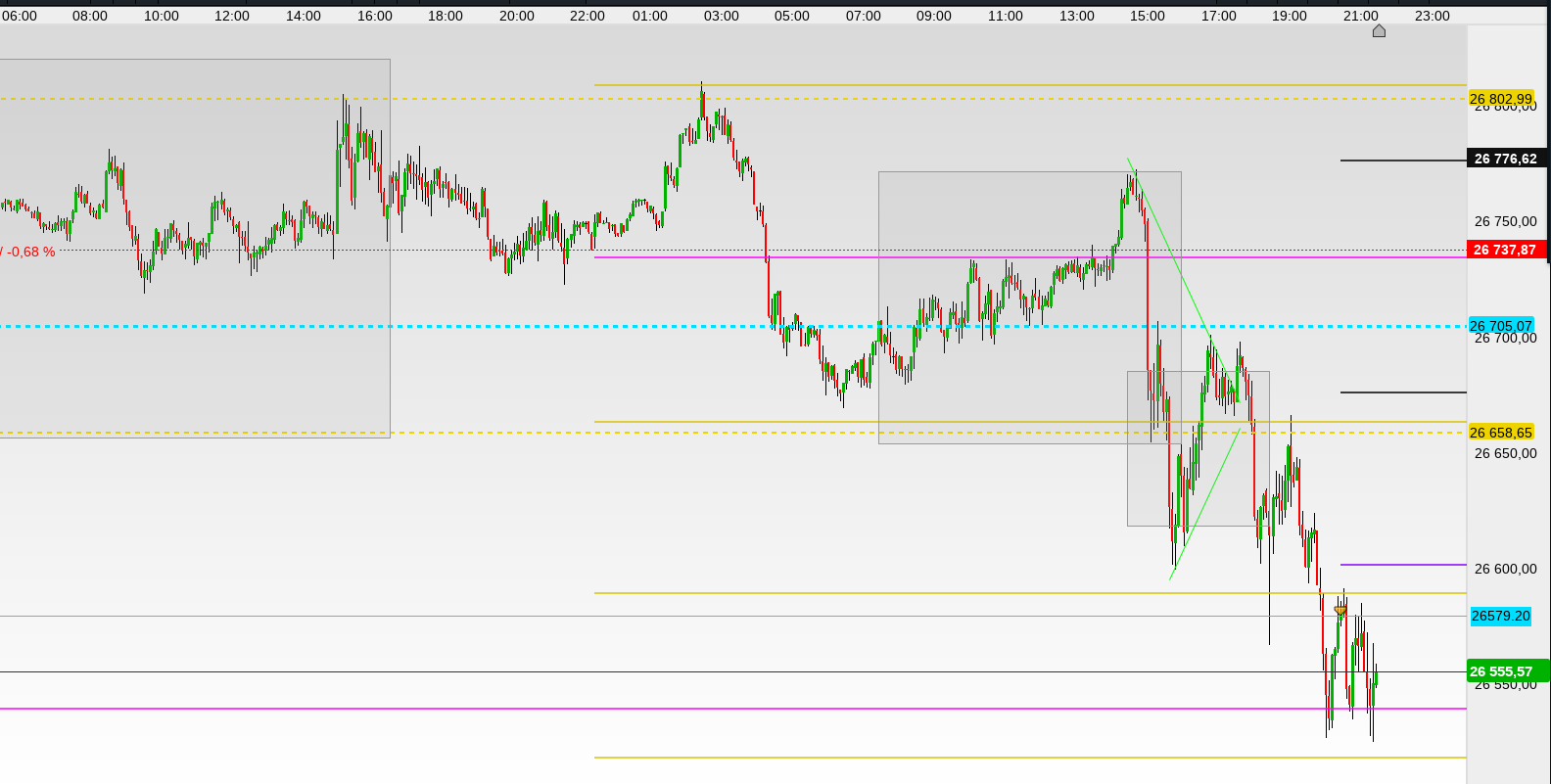Click the 20:00 time axis label

(x=517, y=16)
